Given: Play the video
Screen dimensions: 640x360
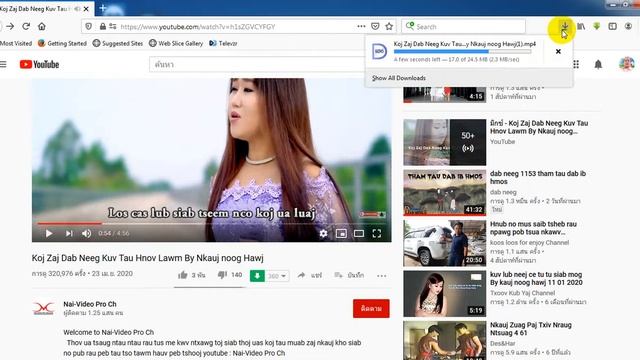Looking at the screenshot, I should point(49,233).
